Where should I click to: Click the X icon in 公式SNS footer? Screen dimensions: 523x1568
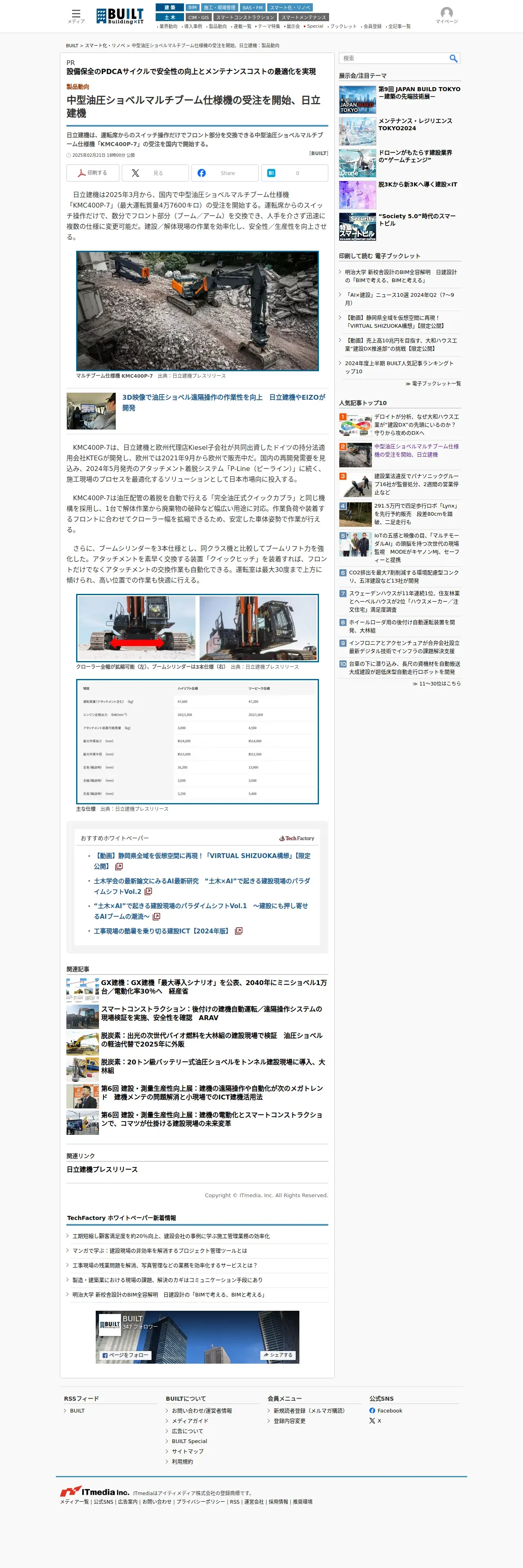[x=372, y=1421]
